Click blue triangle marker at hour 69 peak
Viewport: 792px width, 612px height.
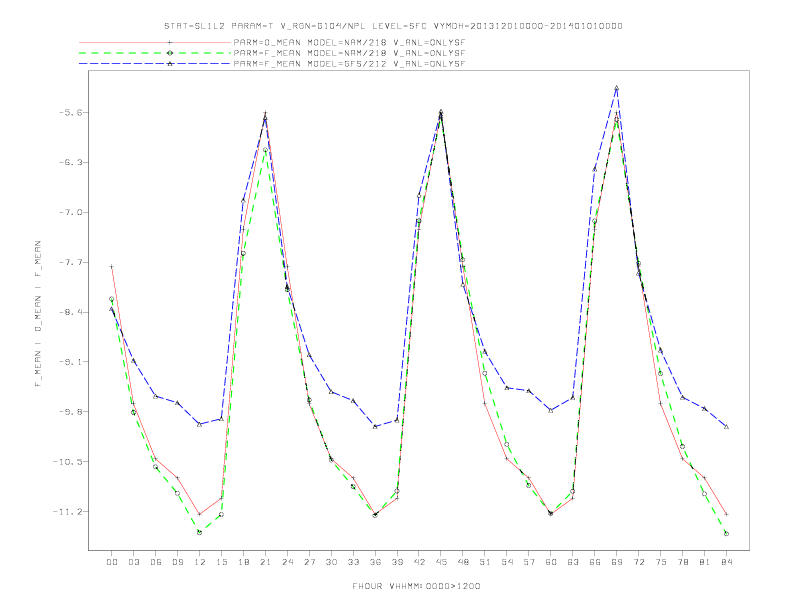pyautogui.click(x=617, y=88)
